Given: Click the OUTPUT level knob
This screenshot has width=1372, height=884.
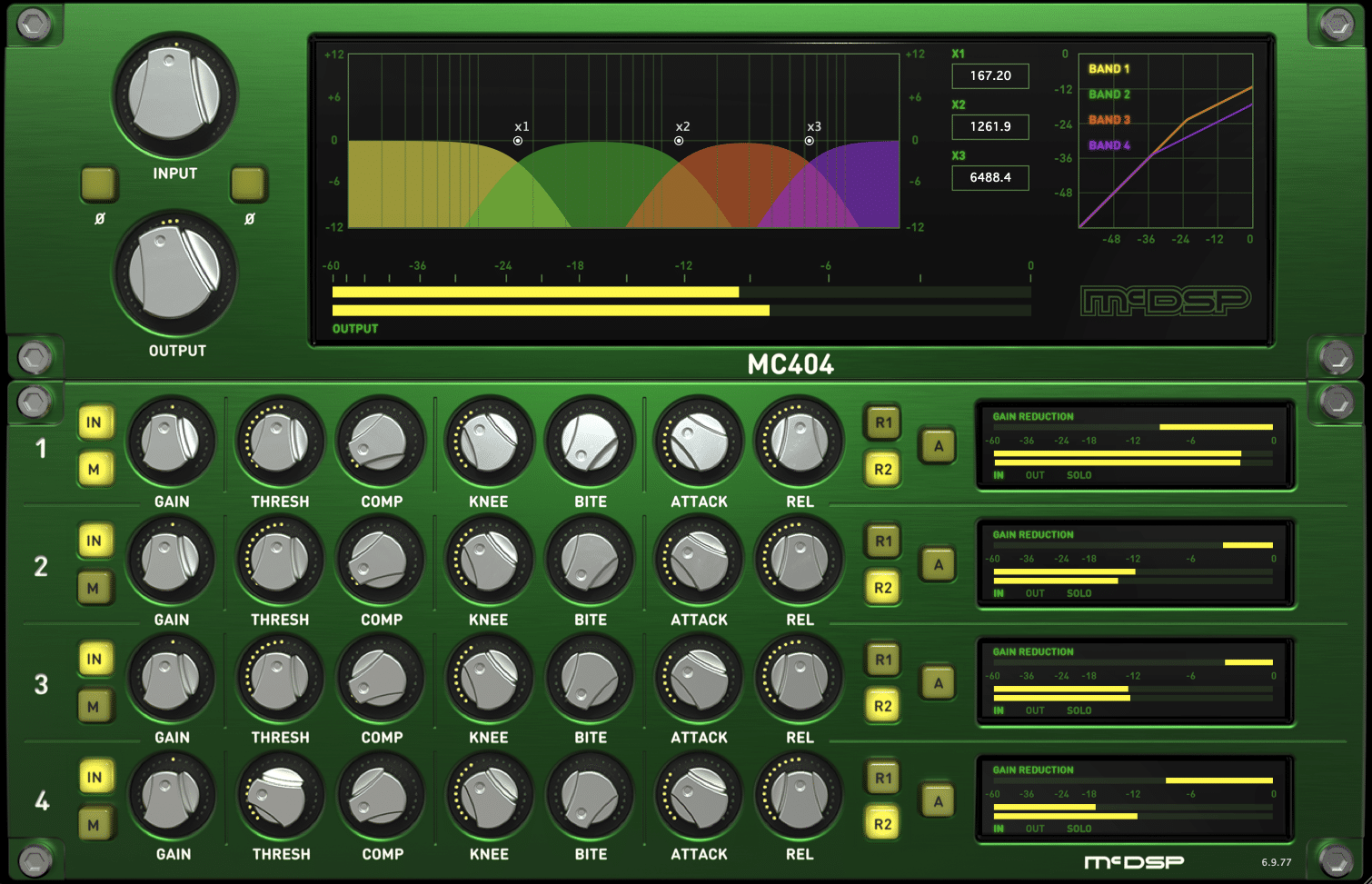Looking at the screenshot, I should click(174, 273).
